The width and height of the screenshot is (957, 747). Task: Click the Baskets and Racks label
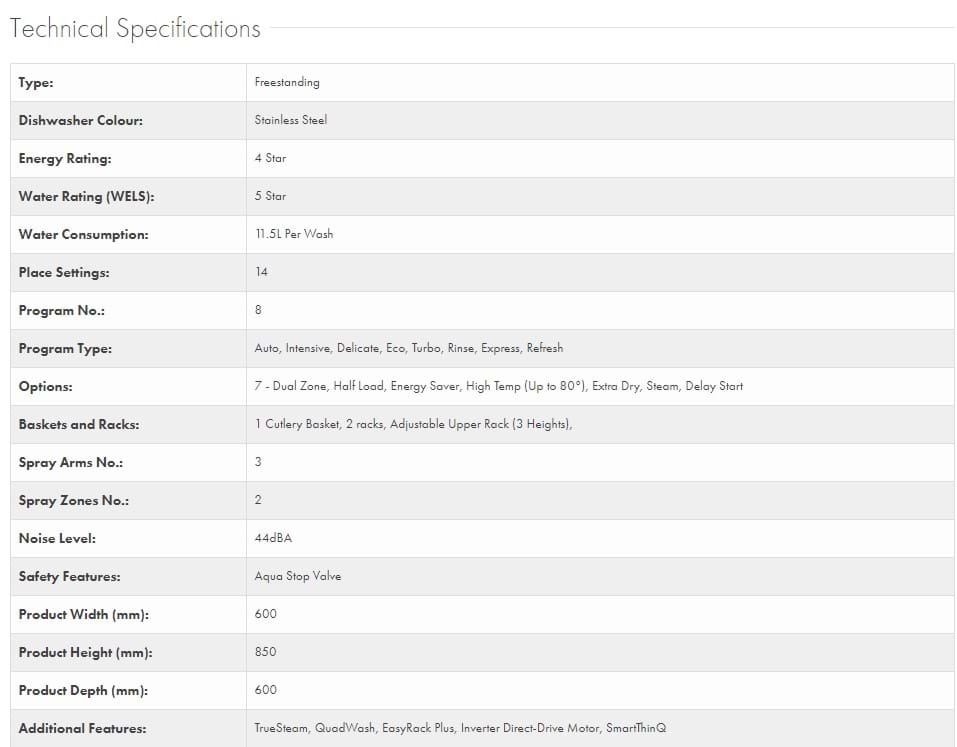[79, 425]
